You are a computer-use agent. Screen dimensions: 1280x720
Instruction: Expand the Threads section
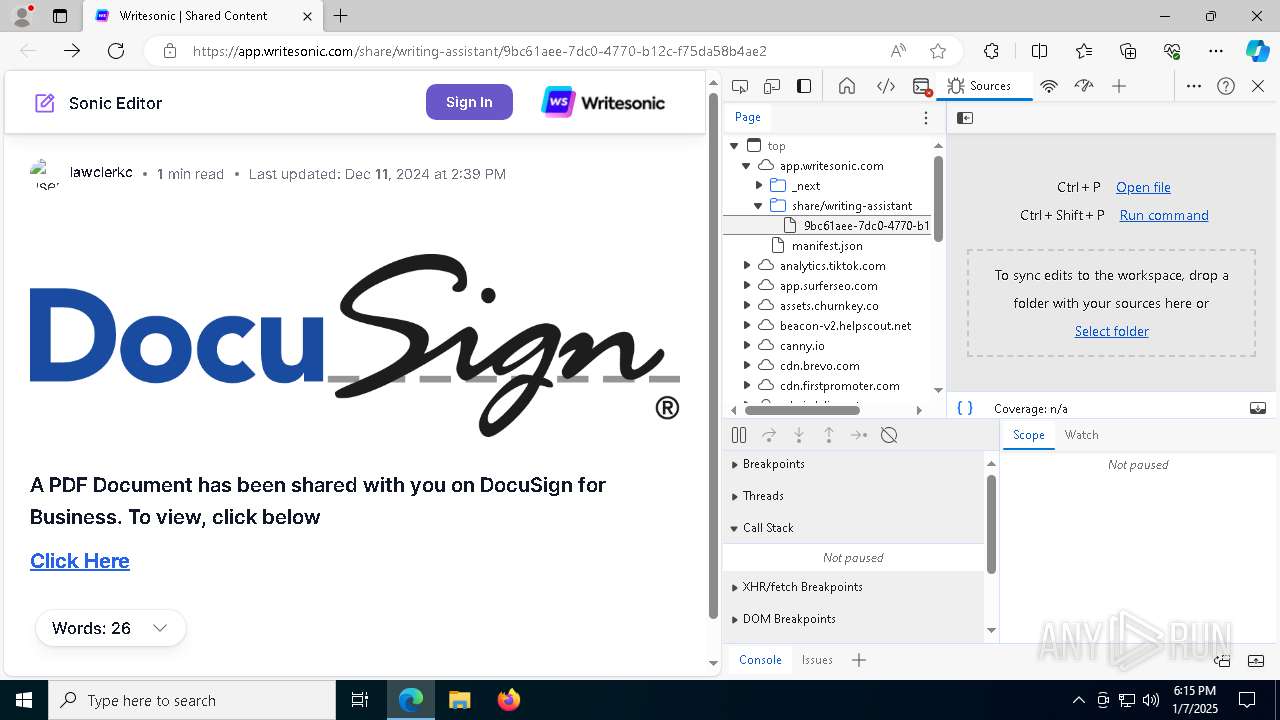click(x=855, y=496)
